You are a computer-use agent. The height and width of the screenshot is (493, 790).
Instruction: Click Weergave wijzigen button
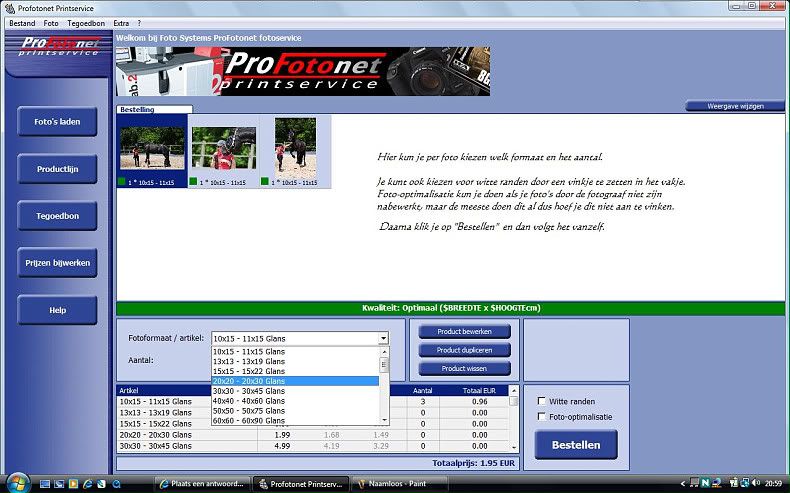click(735, 106)
